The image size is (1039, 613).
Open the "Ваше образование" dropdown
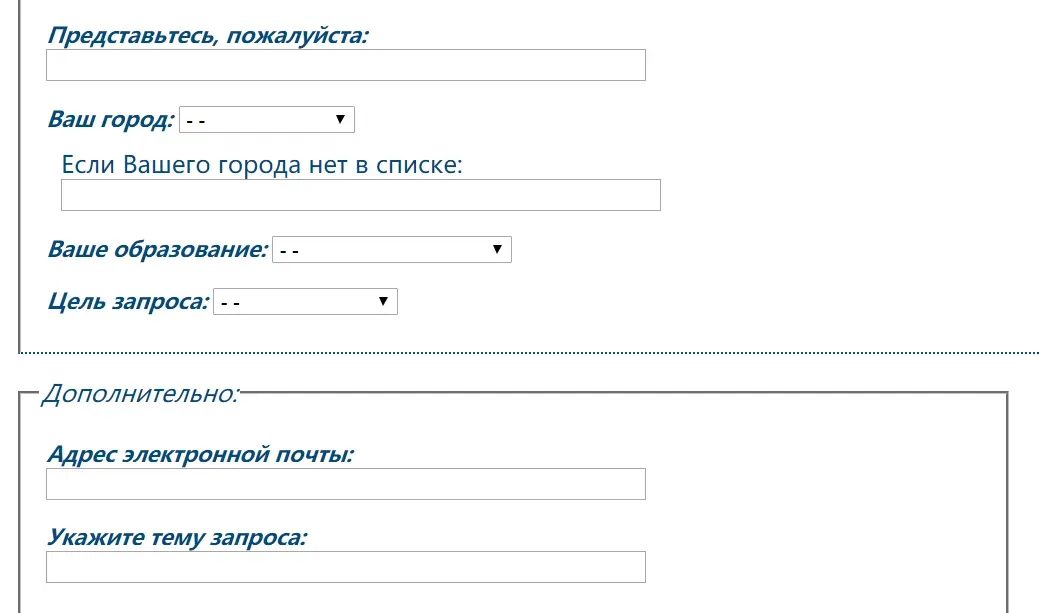(392, 250)
